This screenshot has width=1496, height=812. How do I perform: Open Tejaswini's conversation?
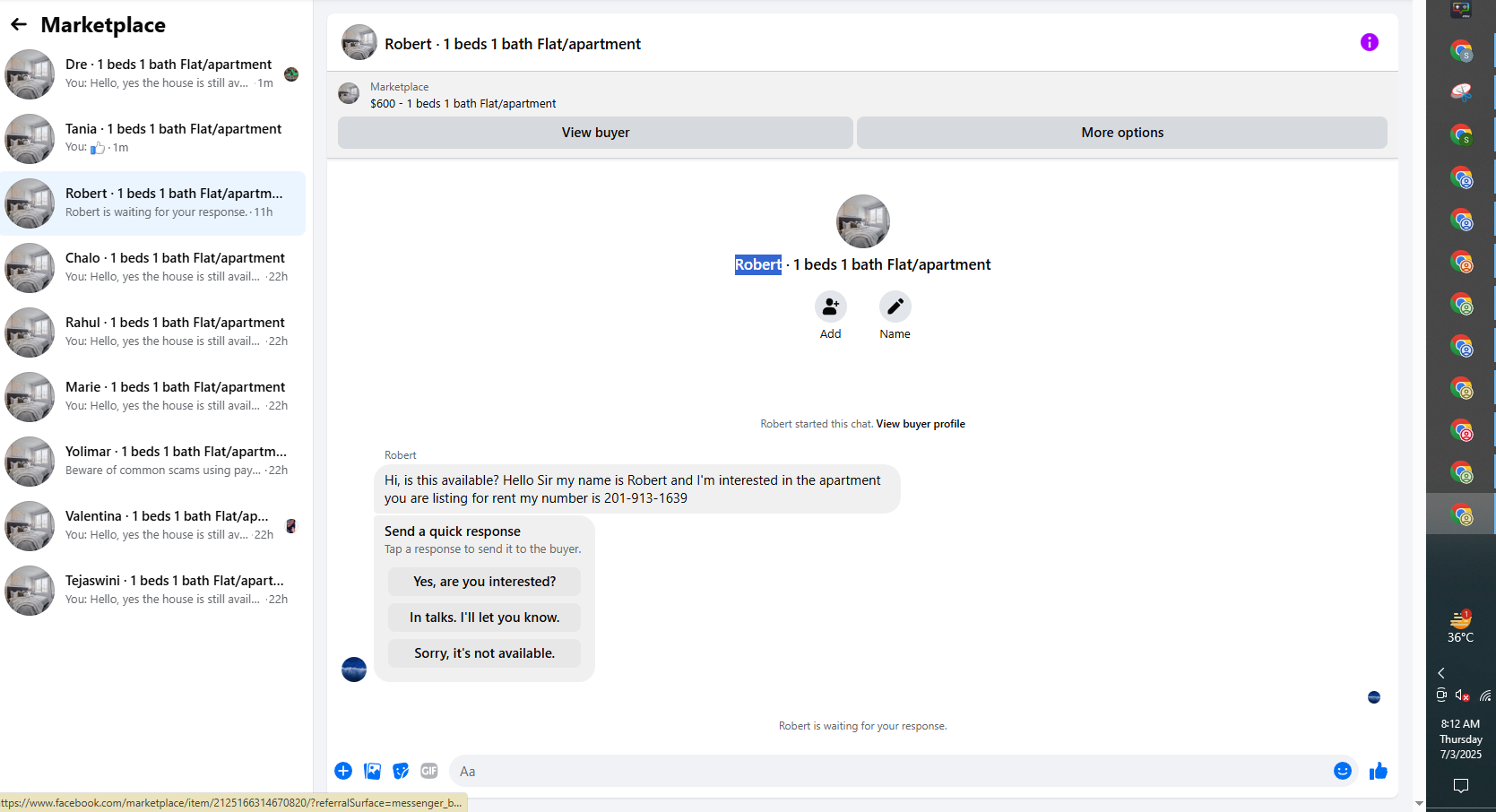(x=152, y=591)
